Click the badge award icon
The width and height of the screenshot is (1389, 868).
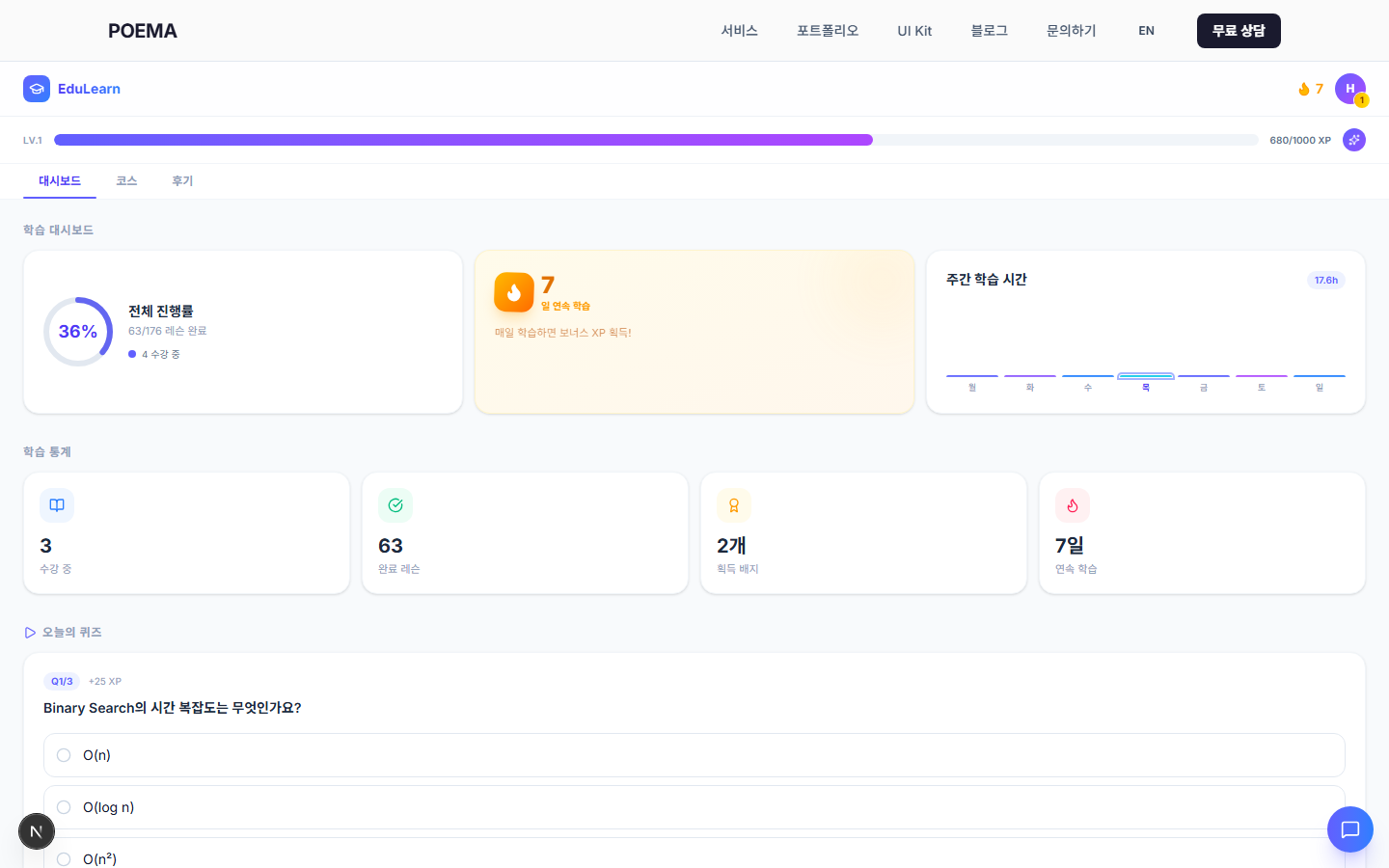[x=734, y=505]
